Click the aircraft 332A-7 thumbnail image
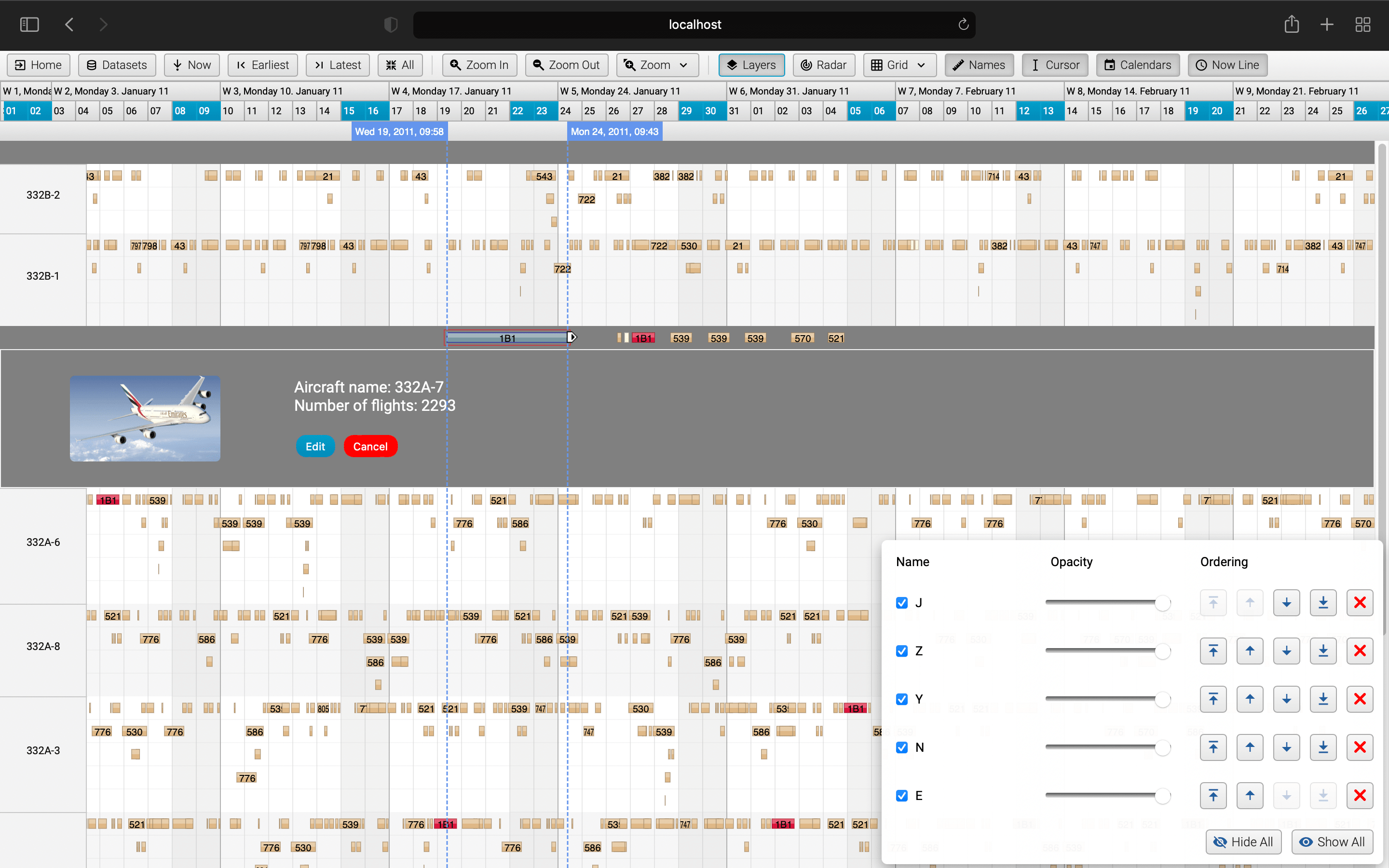This screenshot has height=868, width=1389. [x=145, y=419]
